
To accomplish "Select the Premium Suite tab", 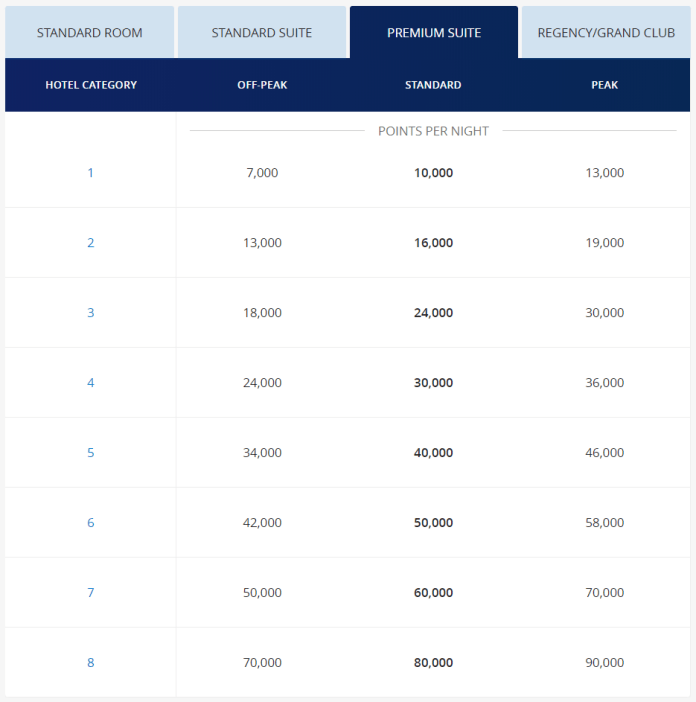I will click(434, 33).
